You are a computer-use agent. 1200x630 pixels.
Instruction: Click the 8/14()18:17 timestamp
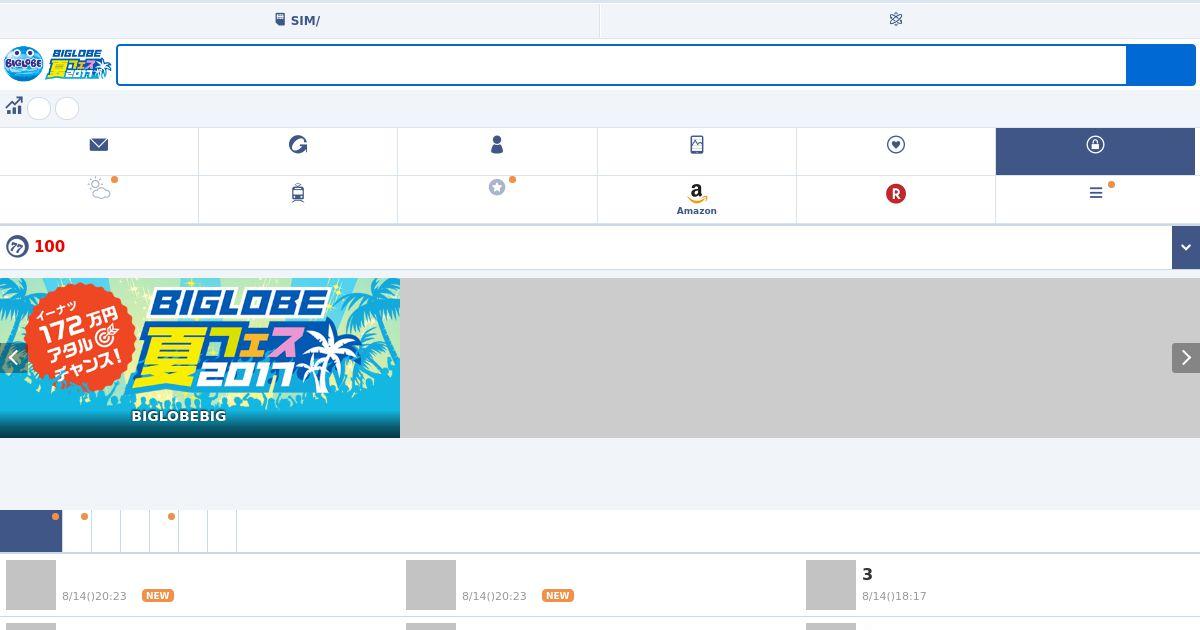(894, 596)
